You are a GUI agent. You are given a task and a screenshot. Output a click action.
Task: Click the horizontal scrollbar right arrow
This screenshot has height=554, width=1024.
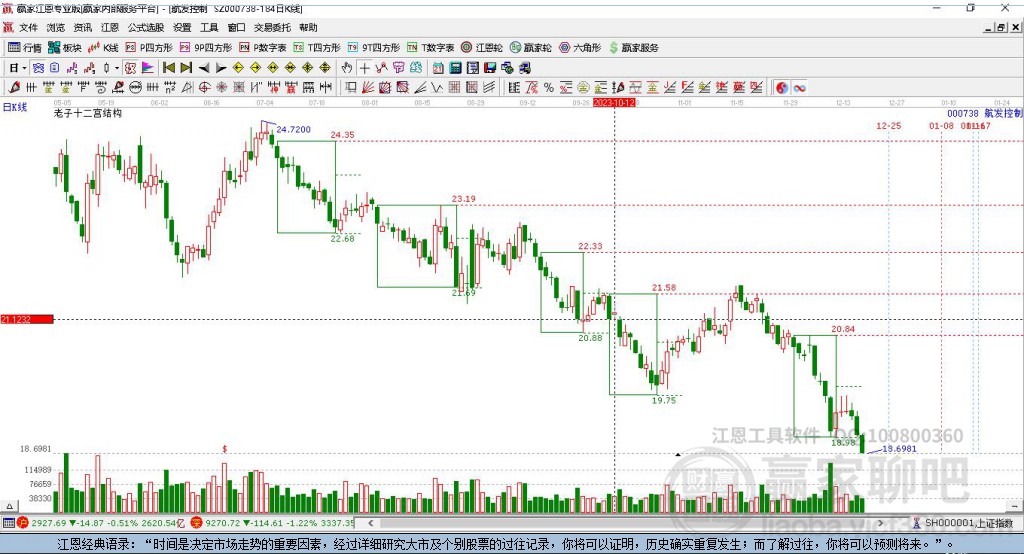[x=880, y=523]
